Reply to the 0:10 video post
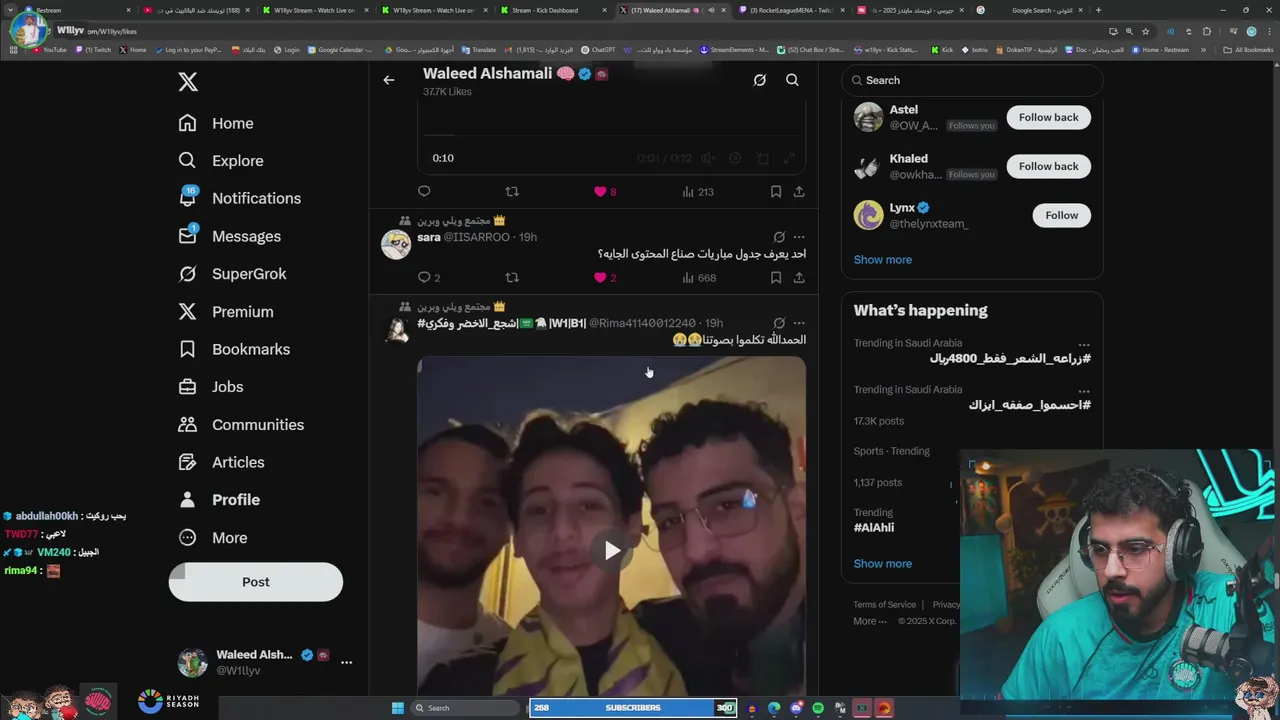This screenshot has height=720, width=1280. click(x=424, y=191)
